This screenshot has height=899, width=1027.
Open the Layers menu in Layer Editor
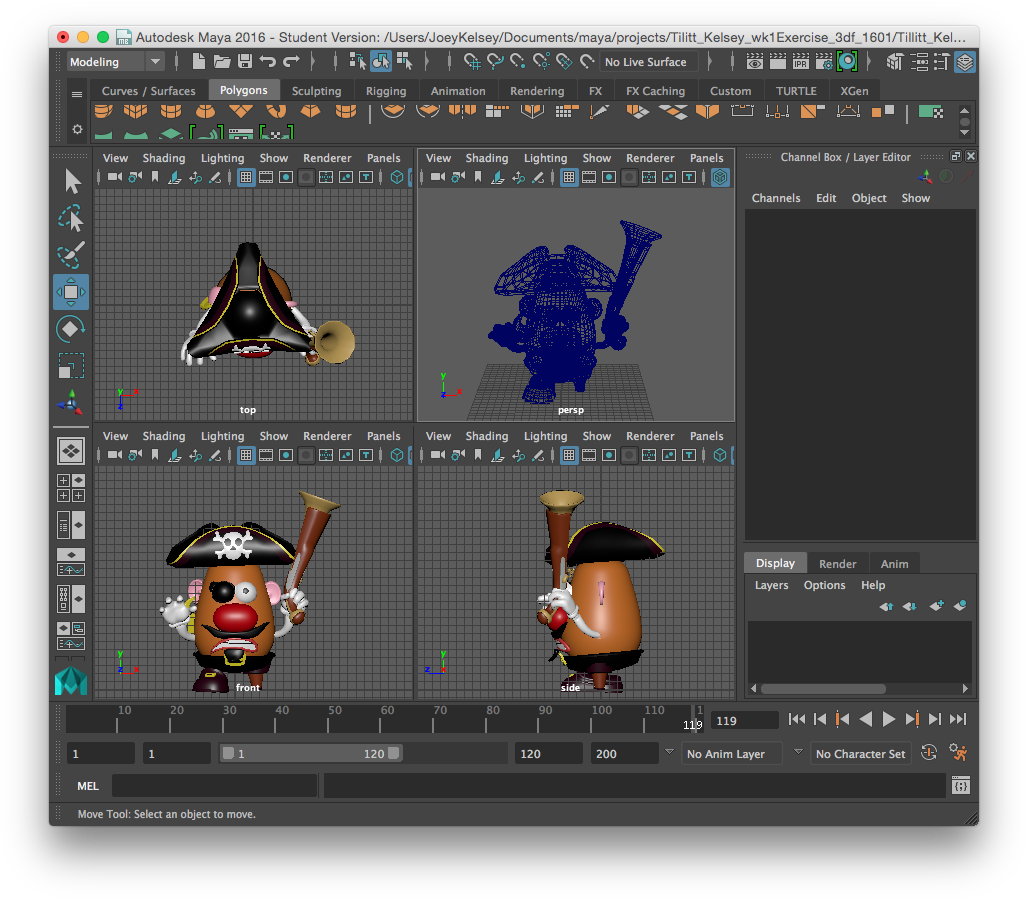click(x=772, y=585)
